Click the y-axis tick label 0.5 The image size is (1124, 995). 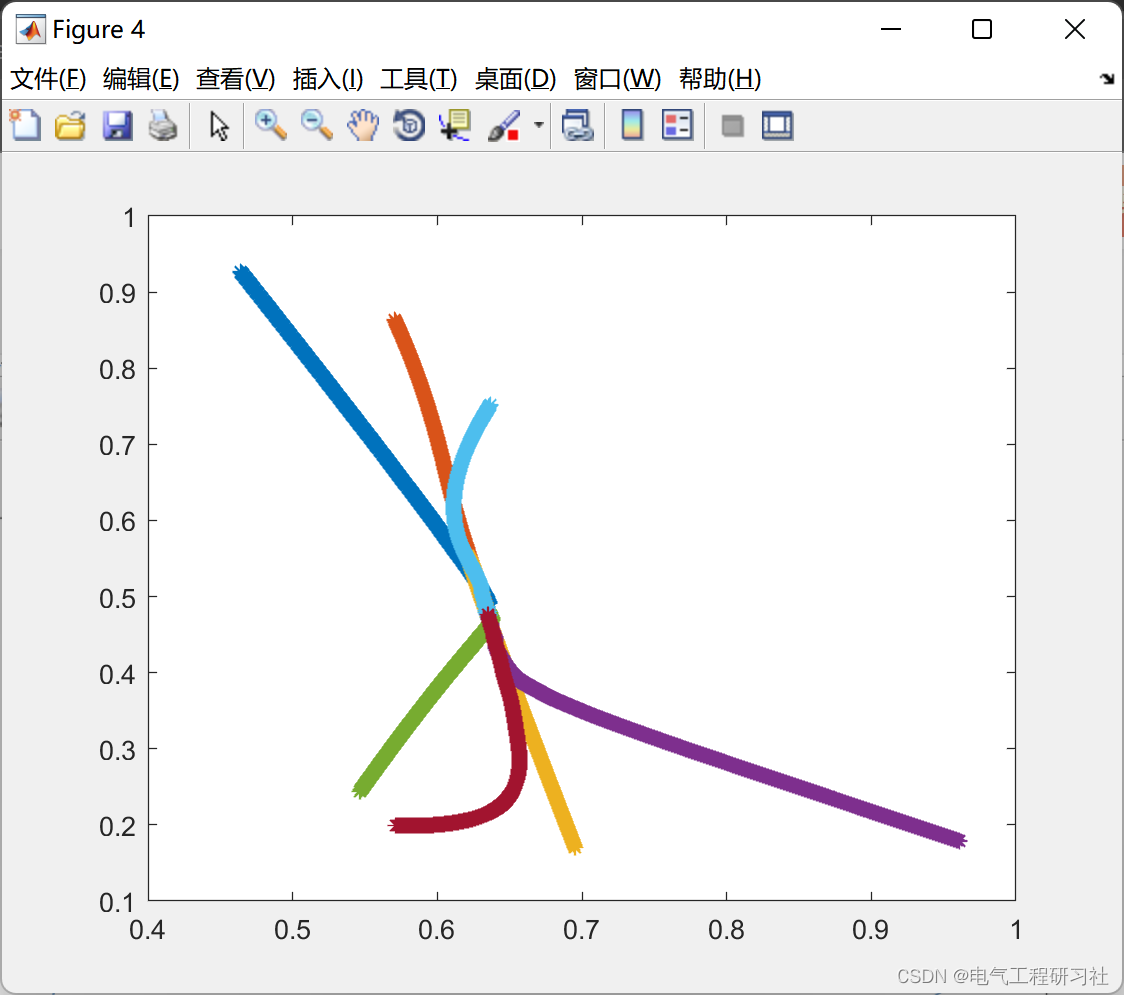point(117,598)
